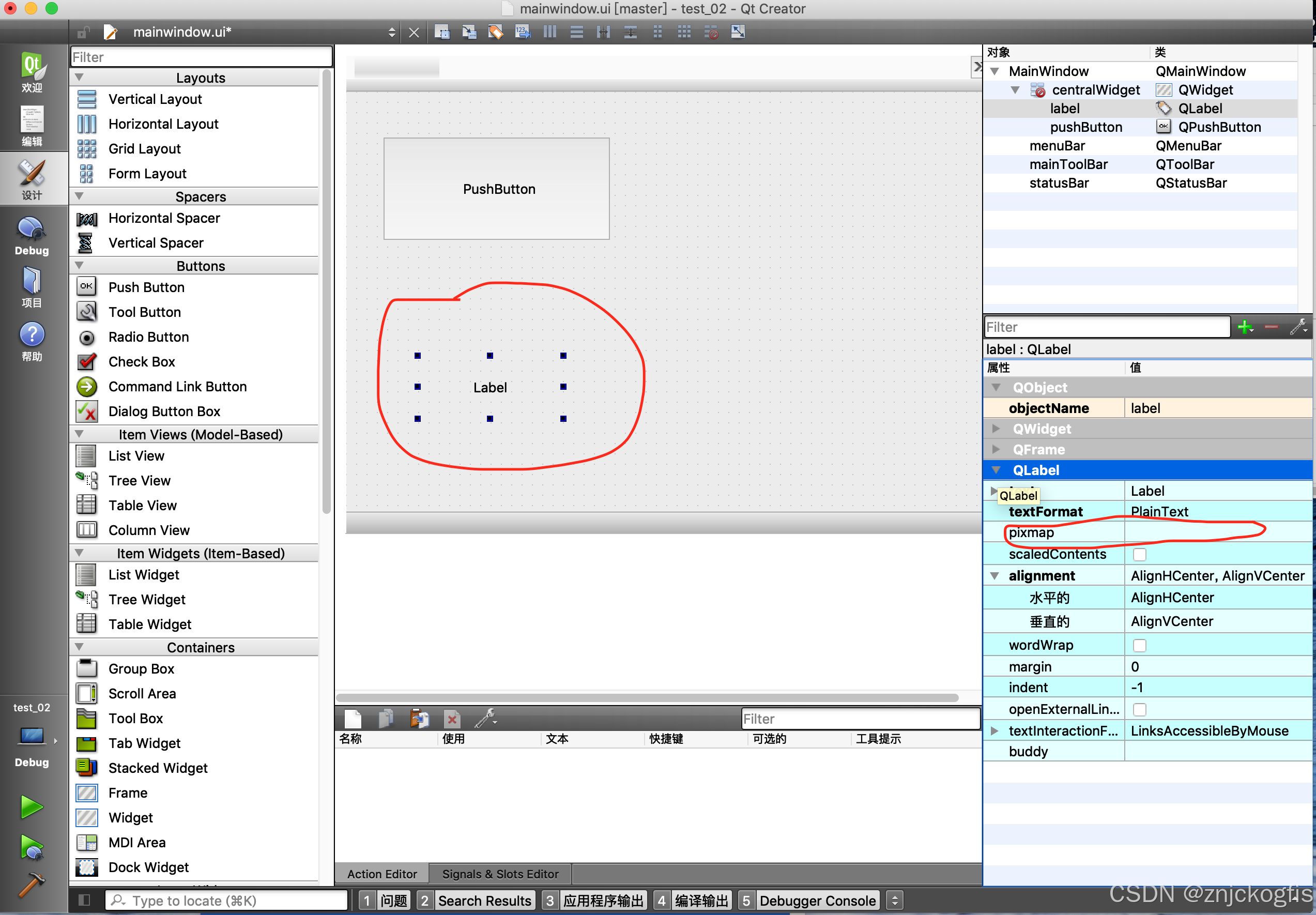Click green plus add dynamic property icon
The width and height of the screenshot is (1316, 915).
[1244, 327]
